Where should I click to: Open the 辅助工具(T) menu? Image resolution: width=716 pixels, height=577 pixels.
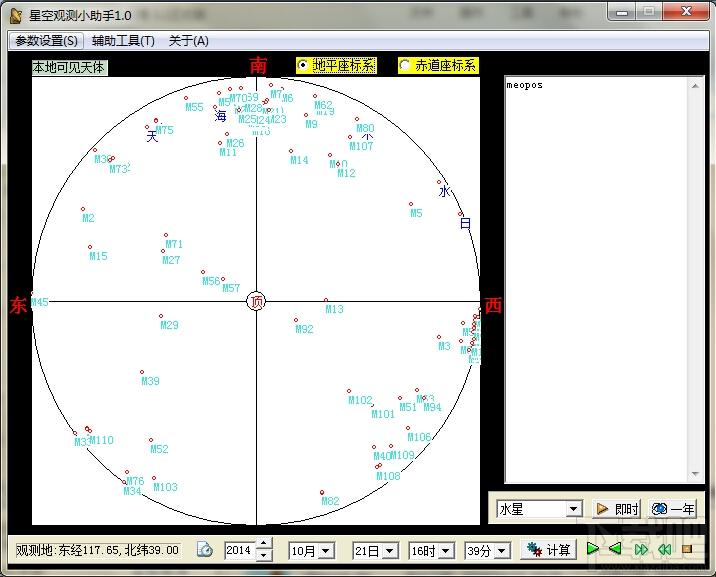point(123,41)
